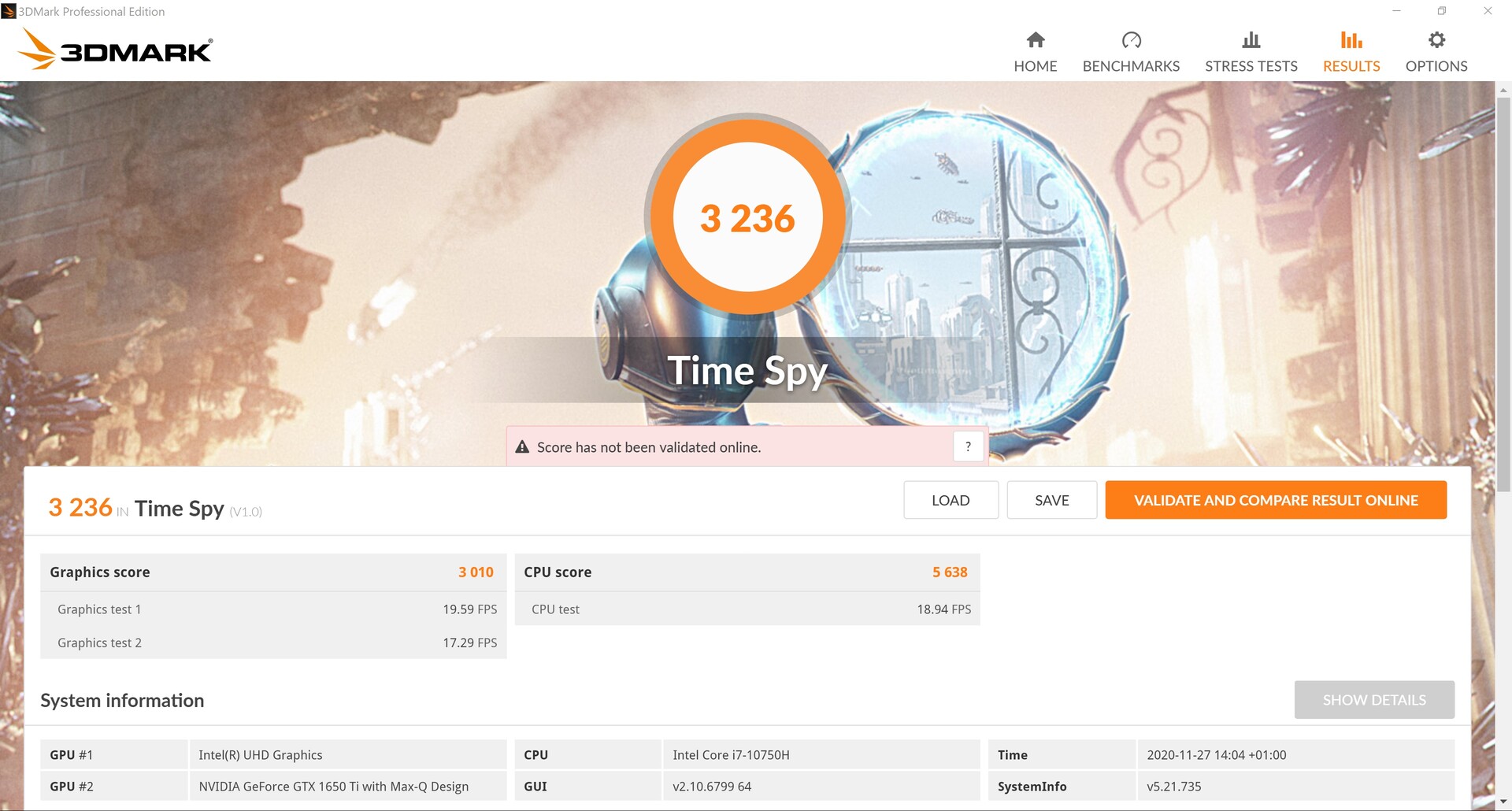Click the Results bar chart icon

1351,39
